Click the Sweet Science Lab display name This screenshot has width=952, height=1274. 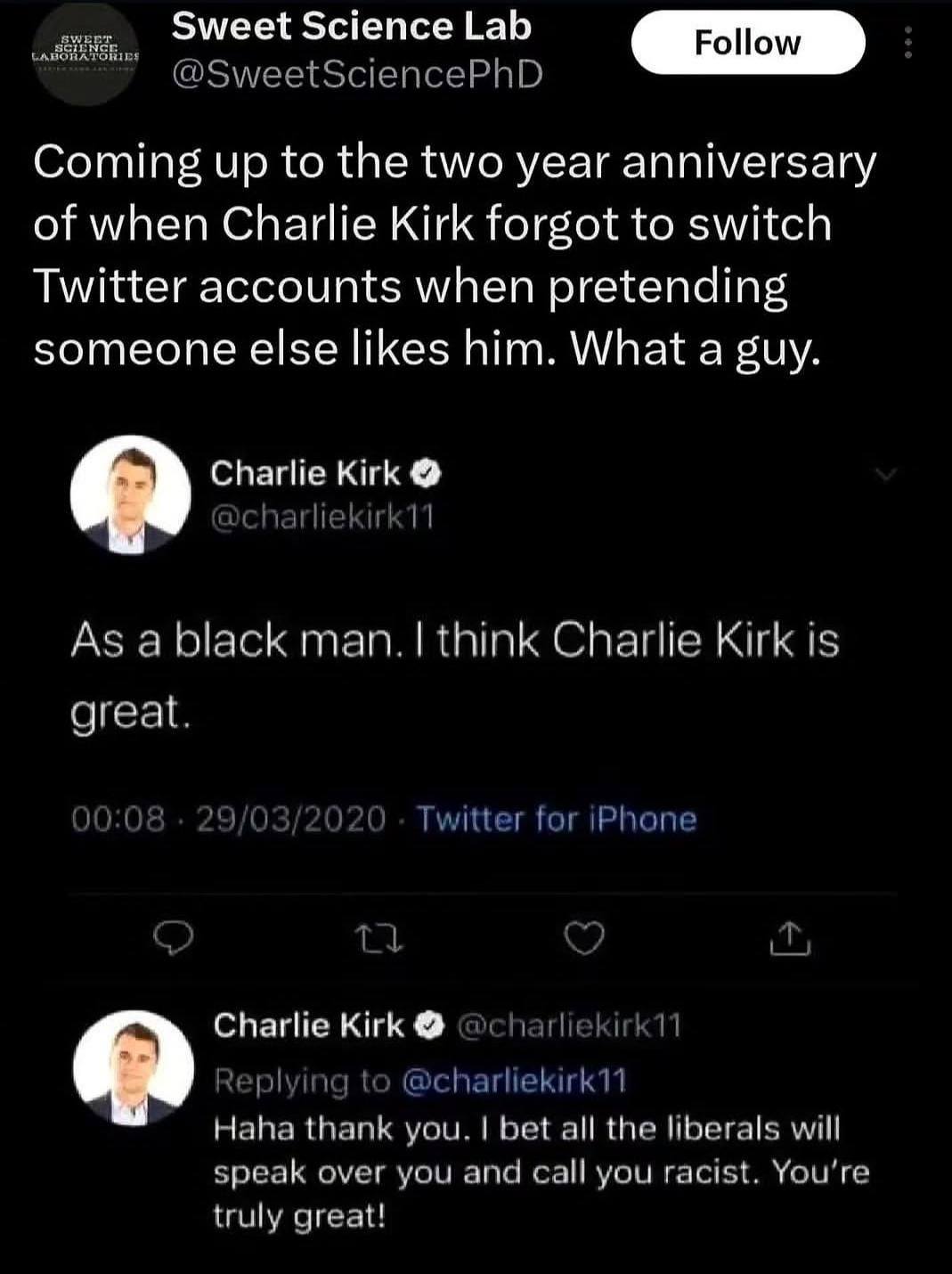(351, 27)
